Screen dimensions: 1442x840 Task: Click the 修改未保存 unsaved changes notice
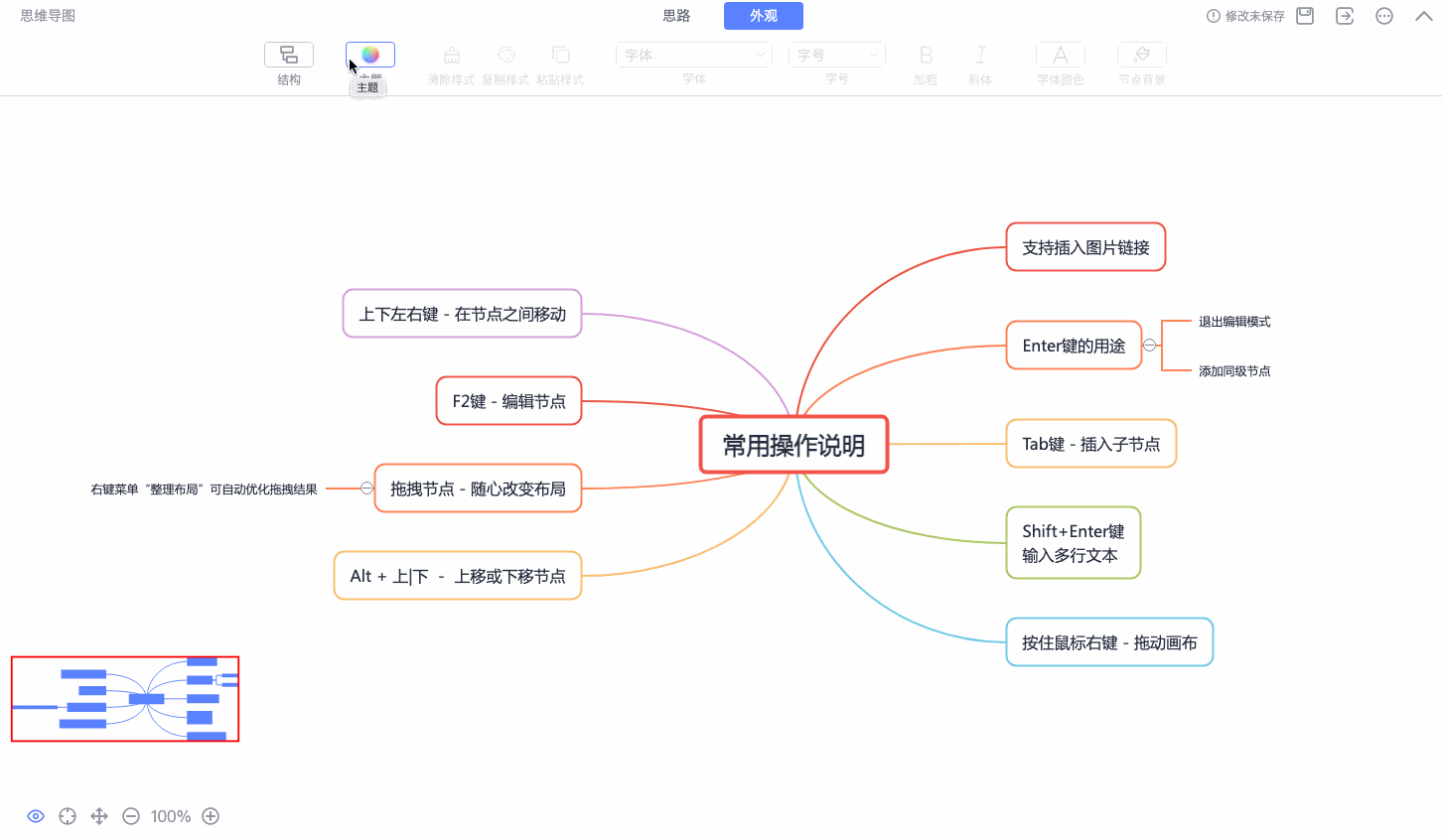pos(1246,16)
